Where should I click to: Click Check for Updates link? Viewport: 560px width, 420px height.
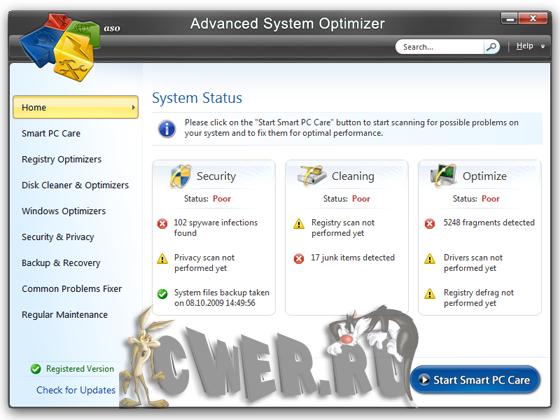click(76, 390)
